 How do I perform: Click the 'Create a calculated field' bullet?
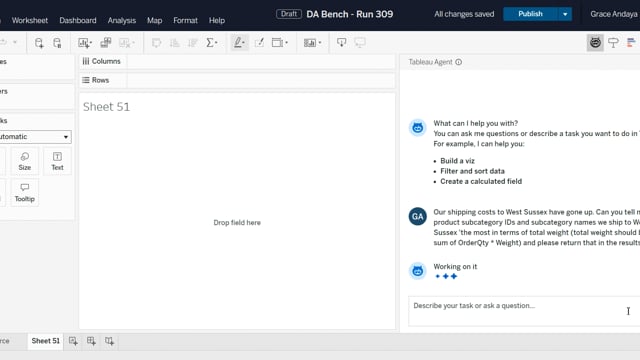(x=481, y=181)
